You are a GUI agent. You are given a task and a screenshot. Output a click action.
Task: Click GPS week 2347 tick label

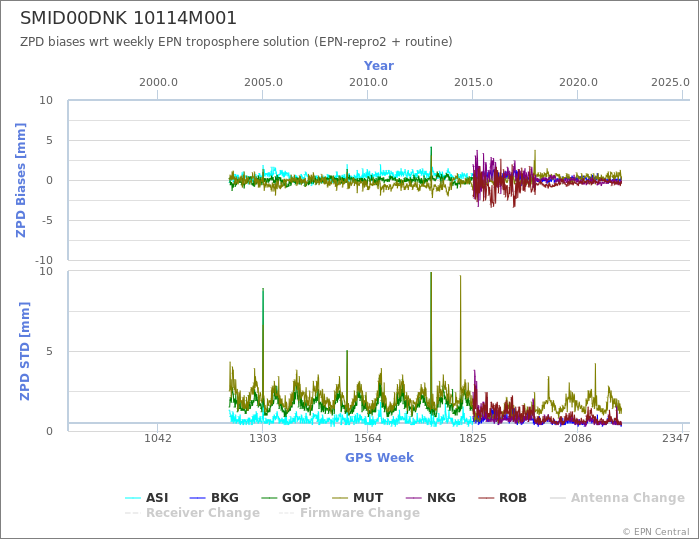[676, 438]
